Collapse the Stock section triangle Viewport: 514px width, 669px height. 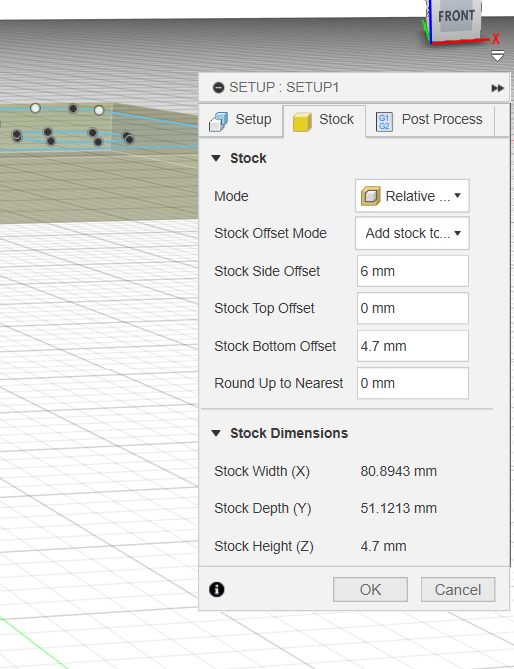[216, 158]
